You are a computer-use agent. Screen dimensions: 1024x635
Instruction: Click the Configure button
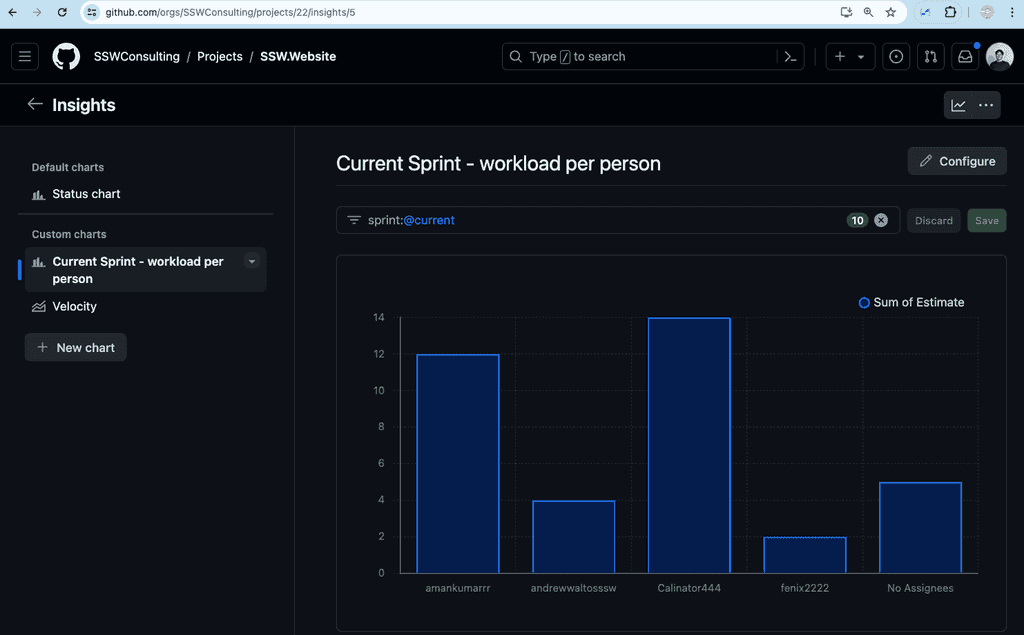[956, 161]
